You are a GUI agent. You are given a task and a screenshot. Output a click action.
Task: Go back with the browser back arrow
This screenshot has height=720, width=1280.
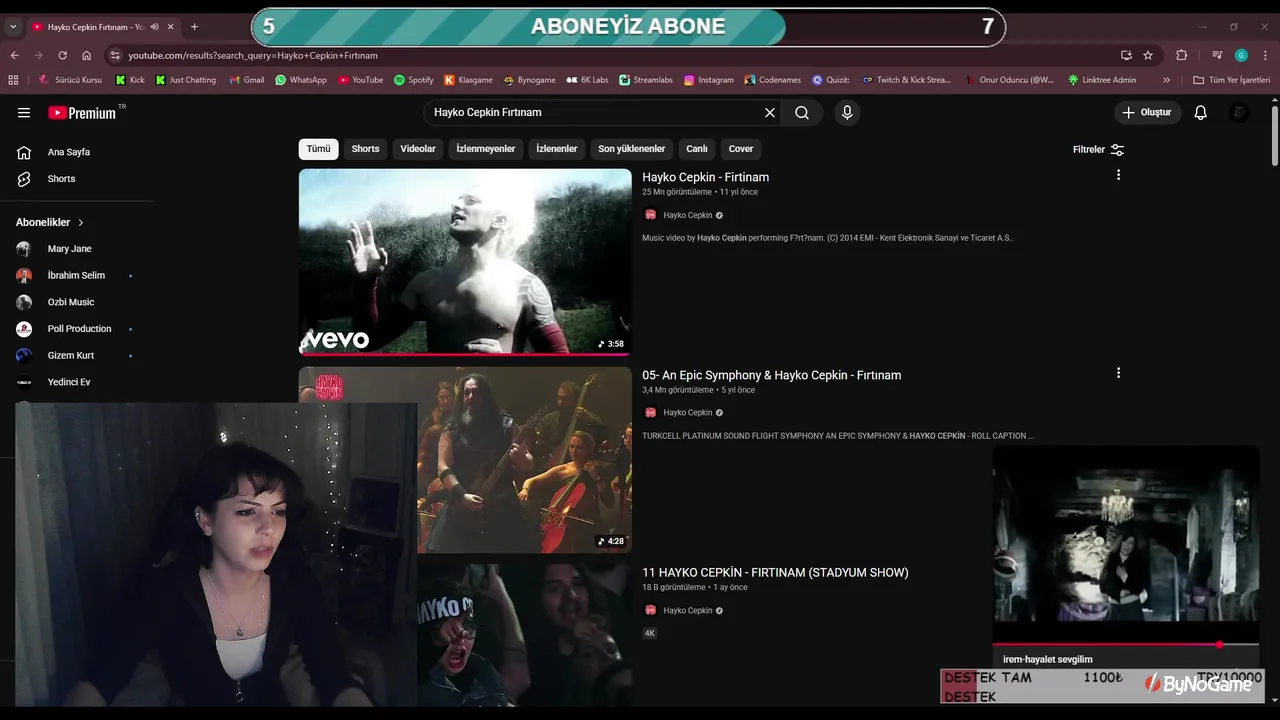click(14, 55)
